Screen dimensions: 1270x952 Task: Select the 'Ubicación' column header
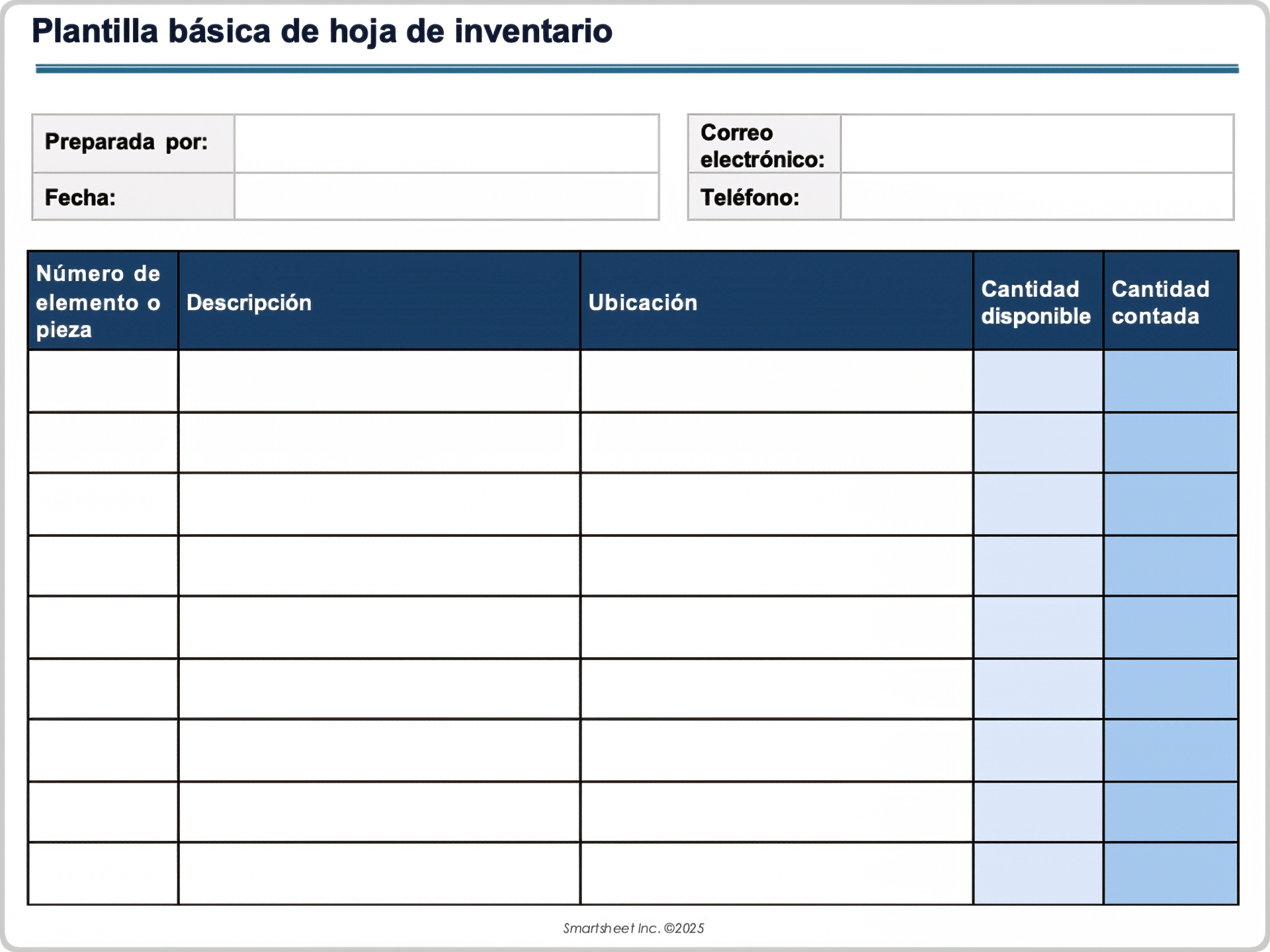tap(774, 301)
